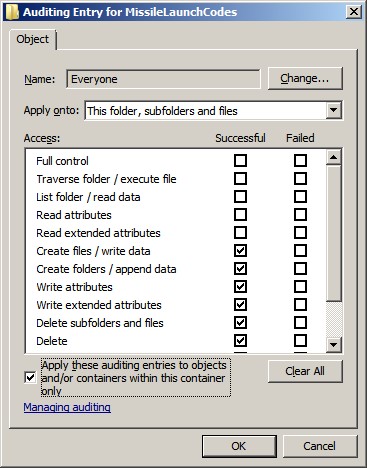This screenshot has width=367, height=468.
Task: Enable Successful for Traverse folder / execute file
Action: coord(240,179)
